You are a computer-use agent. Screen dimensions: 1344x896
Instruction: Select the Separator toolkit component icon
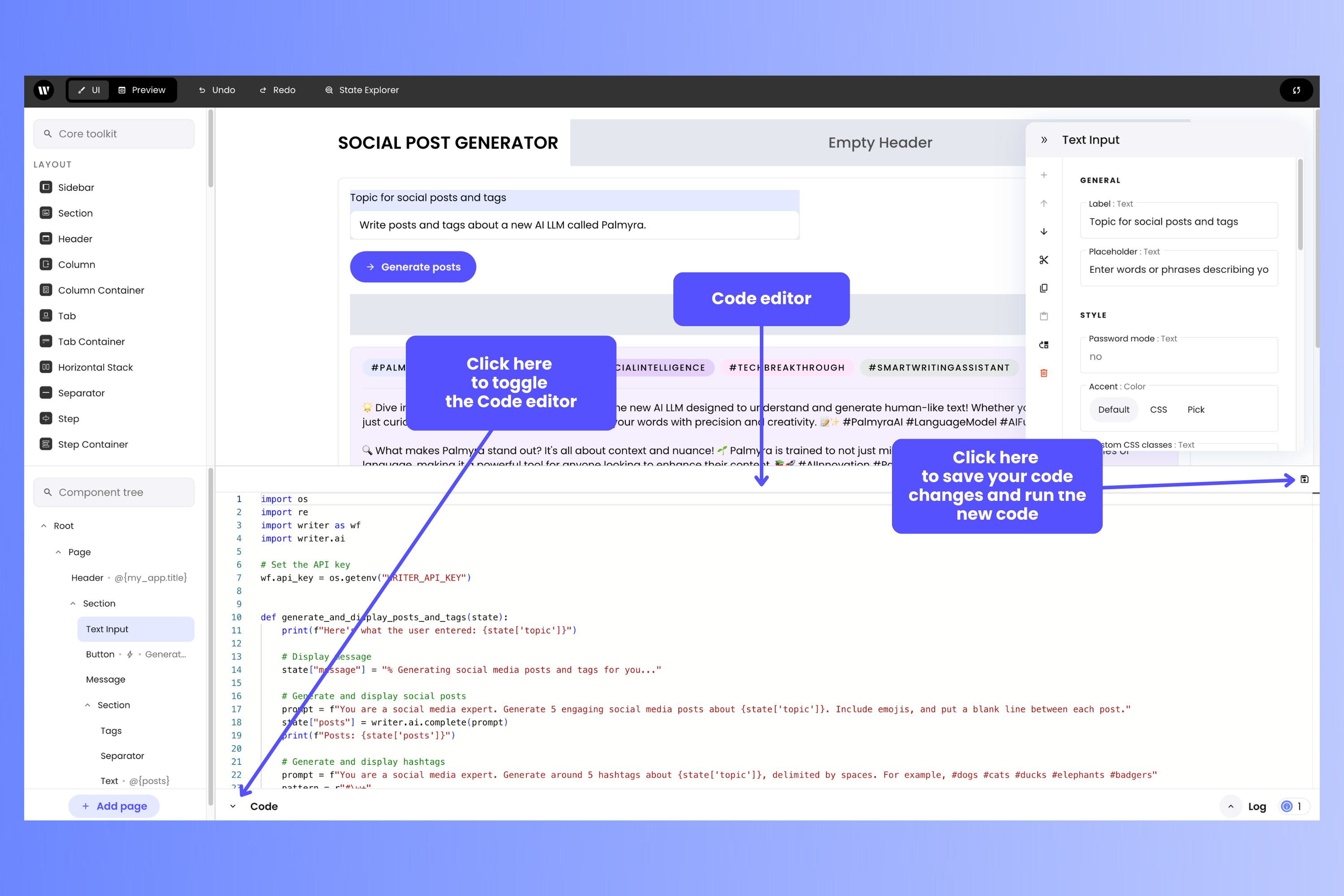pyautogui.click(x=46, y=392)
